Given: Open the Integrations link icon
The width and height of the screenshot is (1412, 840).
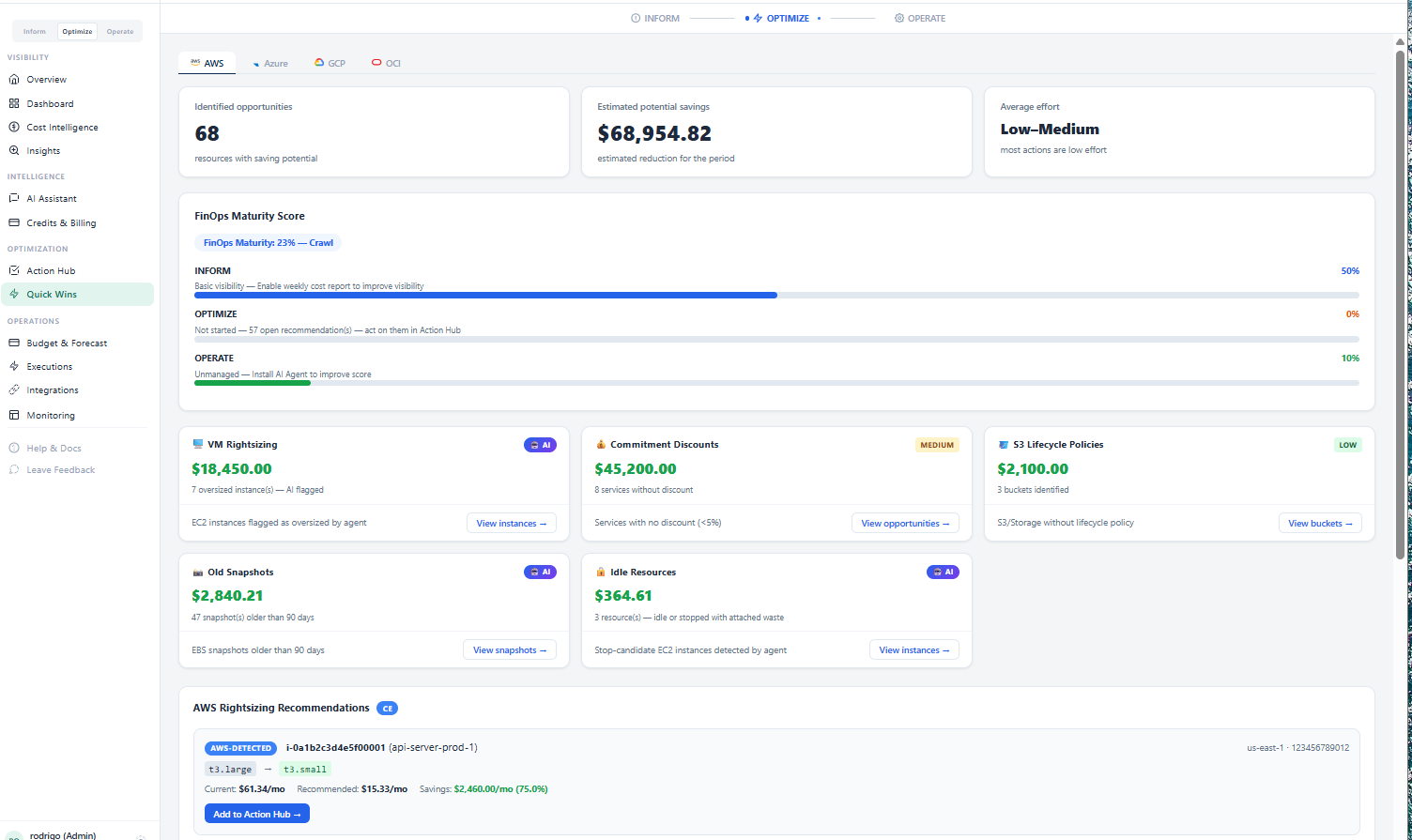Looking at the screenshot, I should pos(14,389).
